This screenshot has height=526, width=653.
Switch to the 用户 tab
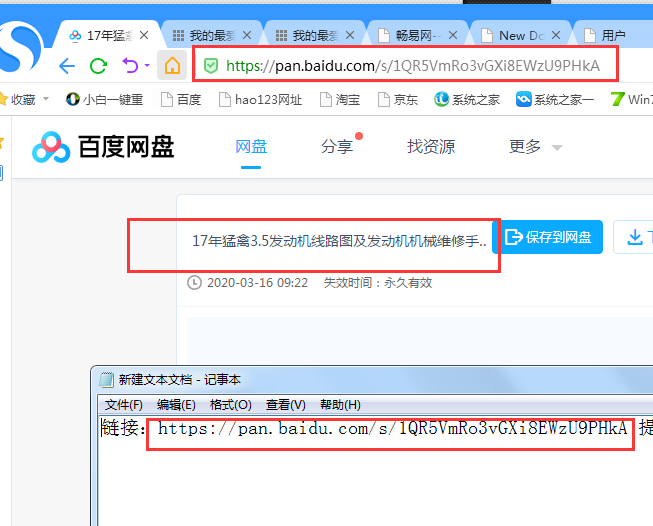613,36
